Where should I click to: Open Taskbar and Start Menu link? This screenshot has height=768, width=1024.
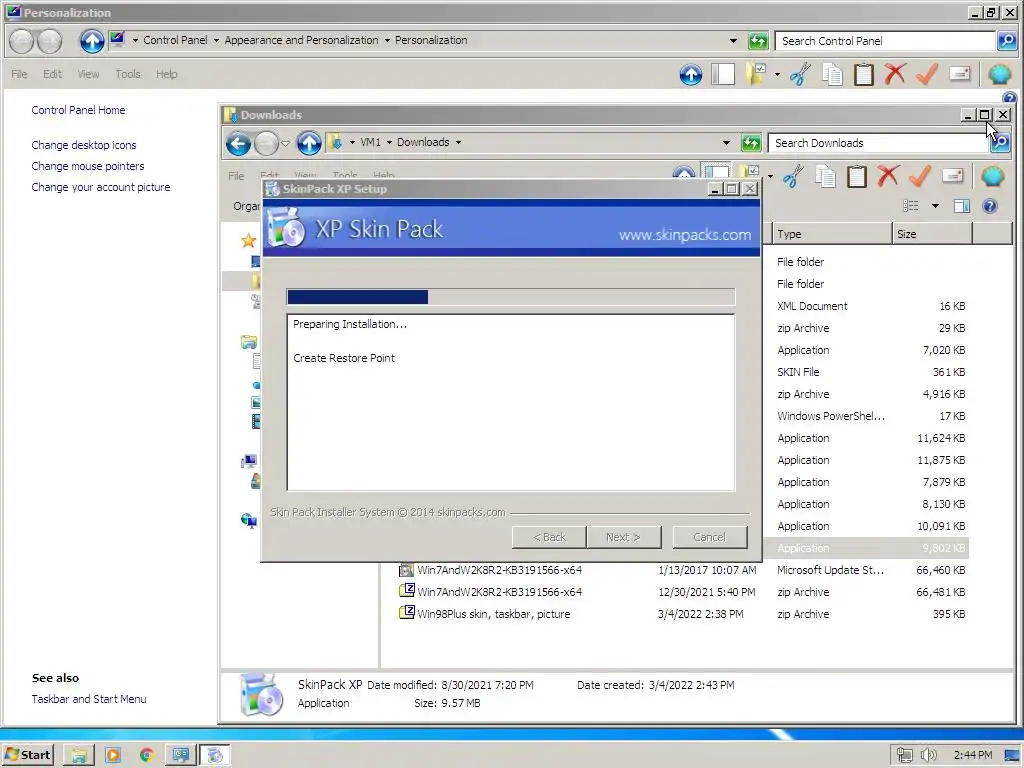click(x=89, y=699)
